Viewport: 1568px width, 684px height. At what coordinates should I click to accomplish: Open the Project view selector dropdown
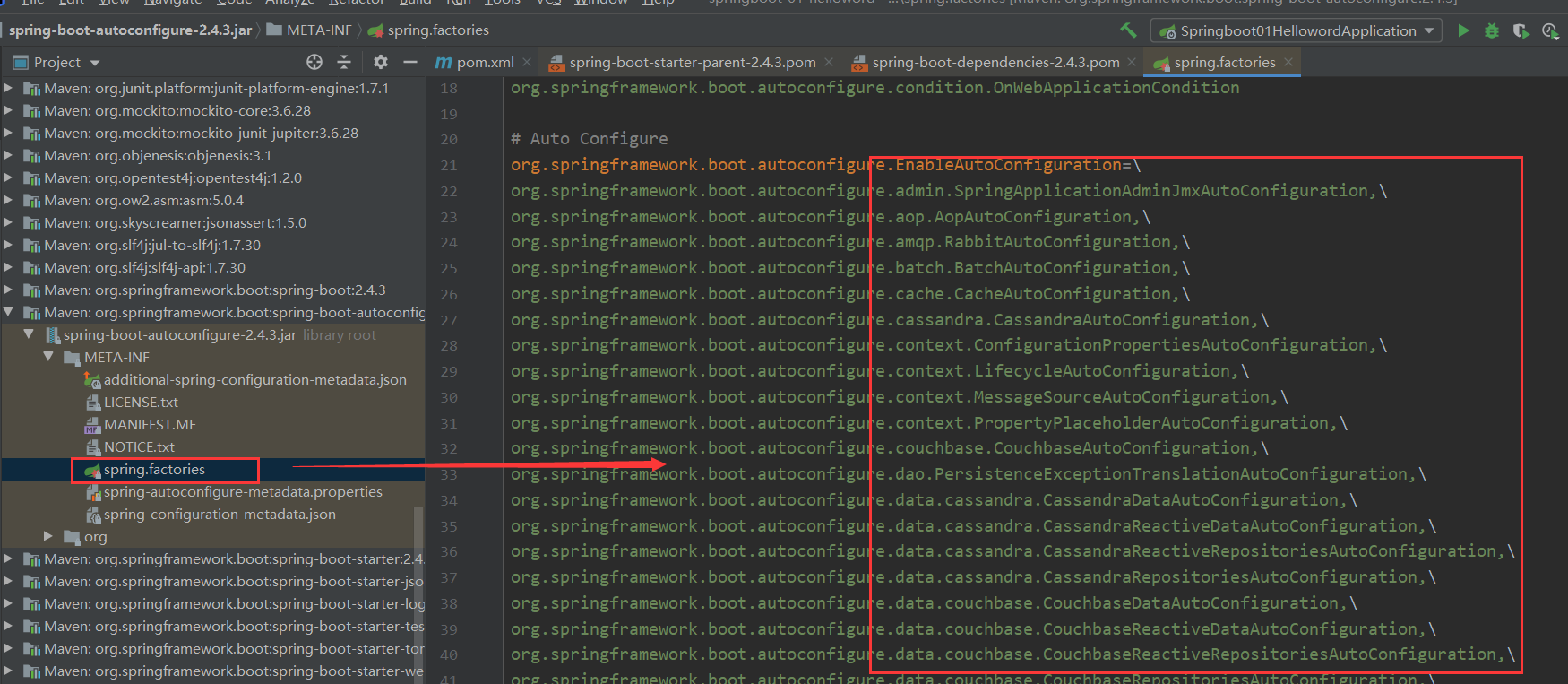pos(95,63)
